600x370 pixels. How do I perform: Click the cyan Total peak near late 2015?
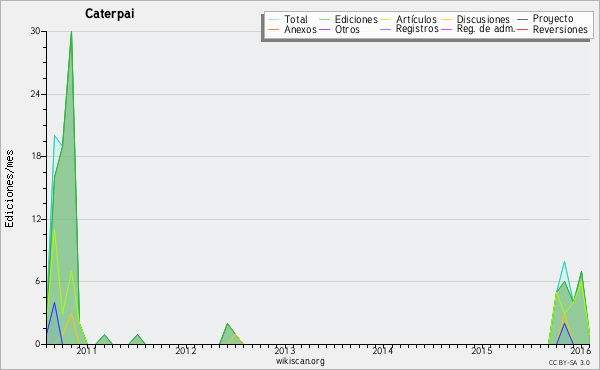tap(564, 262)
